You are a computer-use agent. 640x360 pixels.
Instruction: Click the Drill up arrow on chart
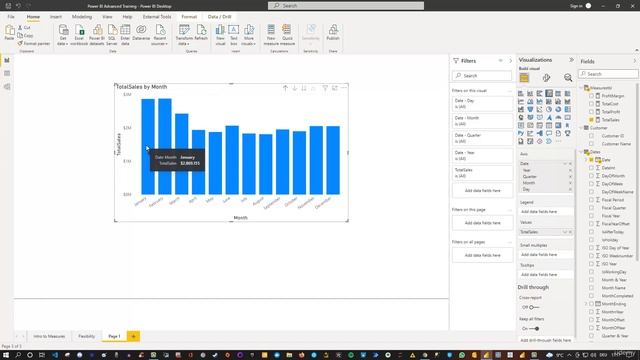click(x=285, y=88)
